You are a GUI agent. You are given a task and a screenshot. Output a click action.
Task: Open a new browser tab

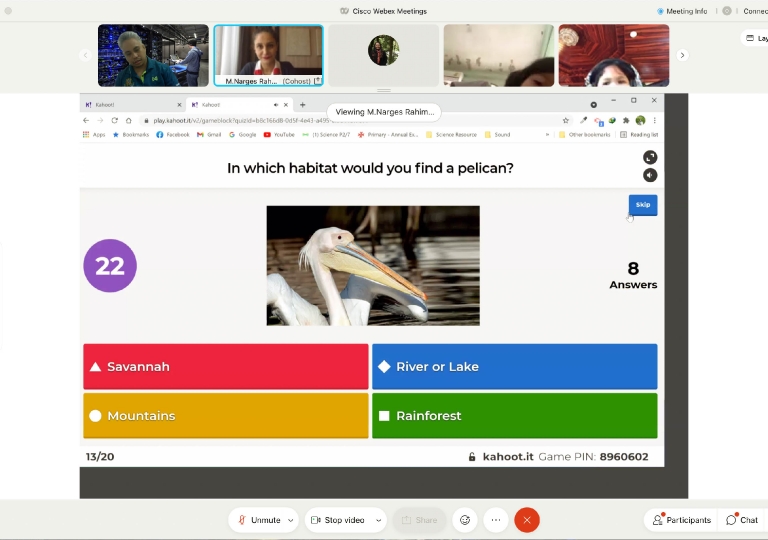point(303,104)
